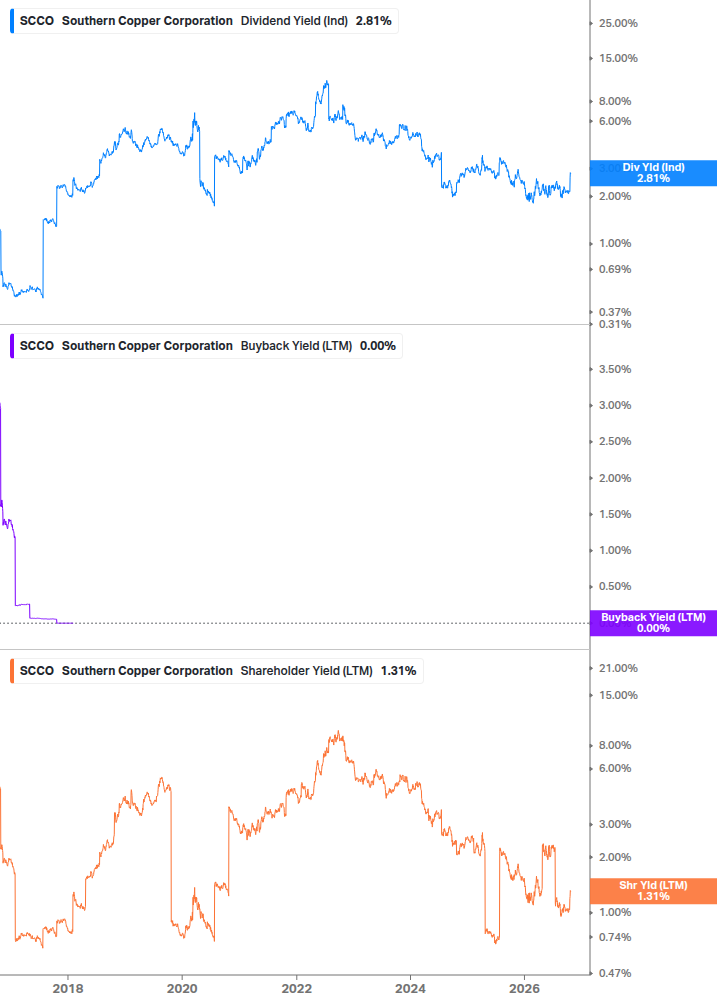717x1005 pixels.
Task: Click the purple Buyback Yield (LTM) 0.00% axis tag
Action: point(653,623)
